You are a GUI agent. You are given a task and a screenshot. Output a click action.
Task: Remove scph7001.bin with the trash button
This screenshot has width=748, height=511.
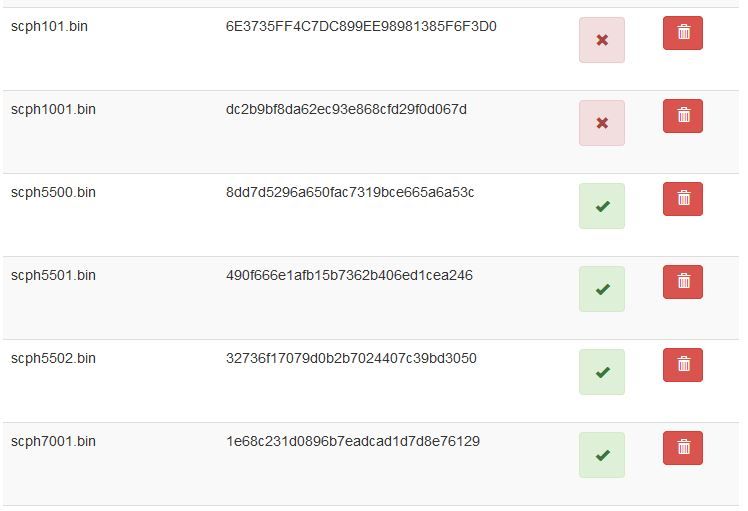tap(682, 448)
